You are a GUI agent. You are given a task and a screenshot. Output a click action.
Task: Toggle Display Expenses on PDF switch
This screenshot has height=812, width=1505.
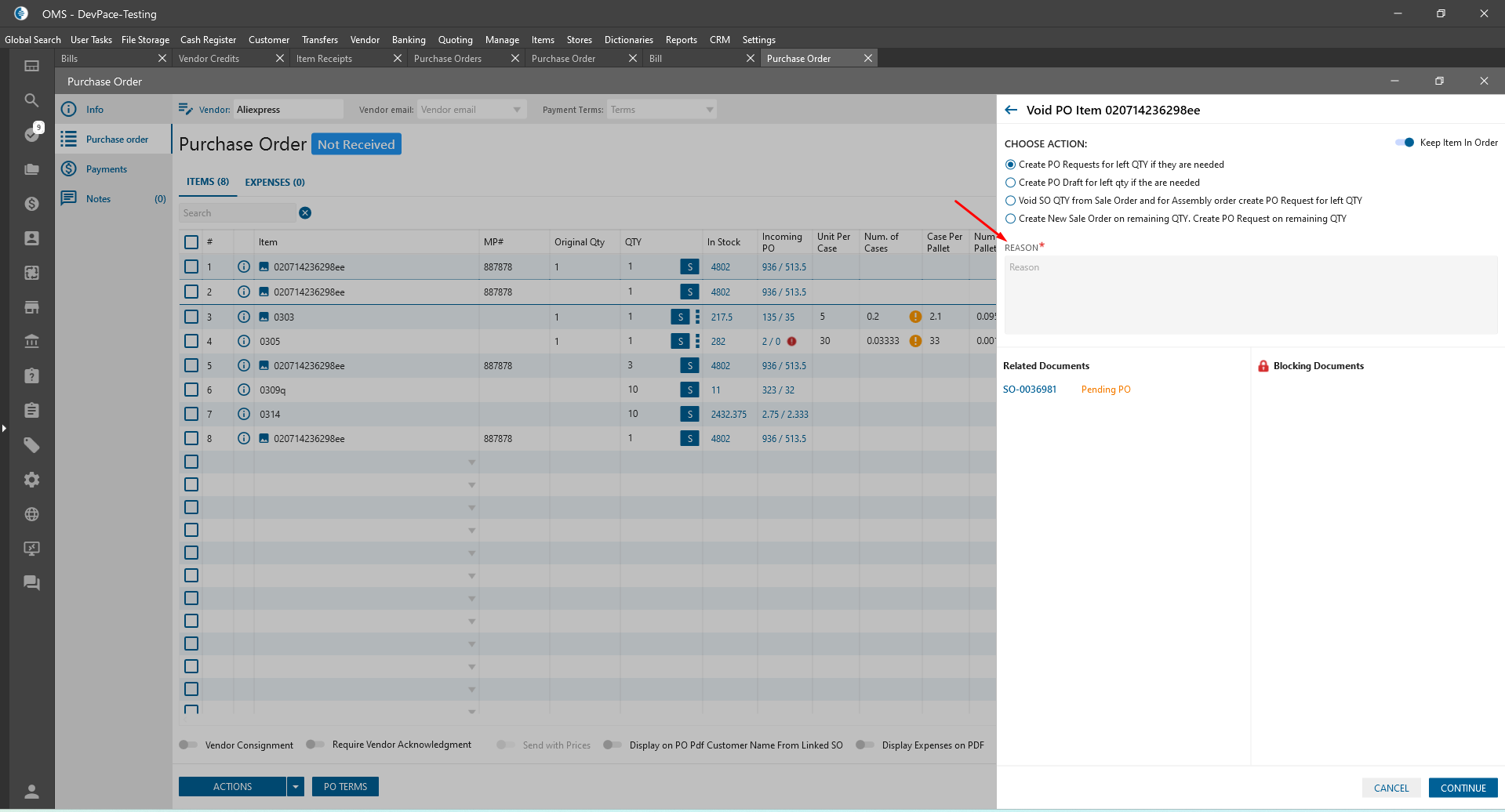click(x=865, y=745)
